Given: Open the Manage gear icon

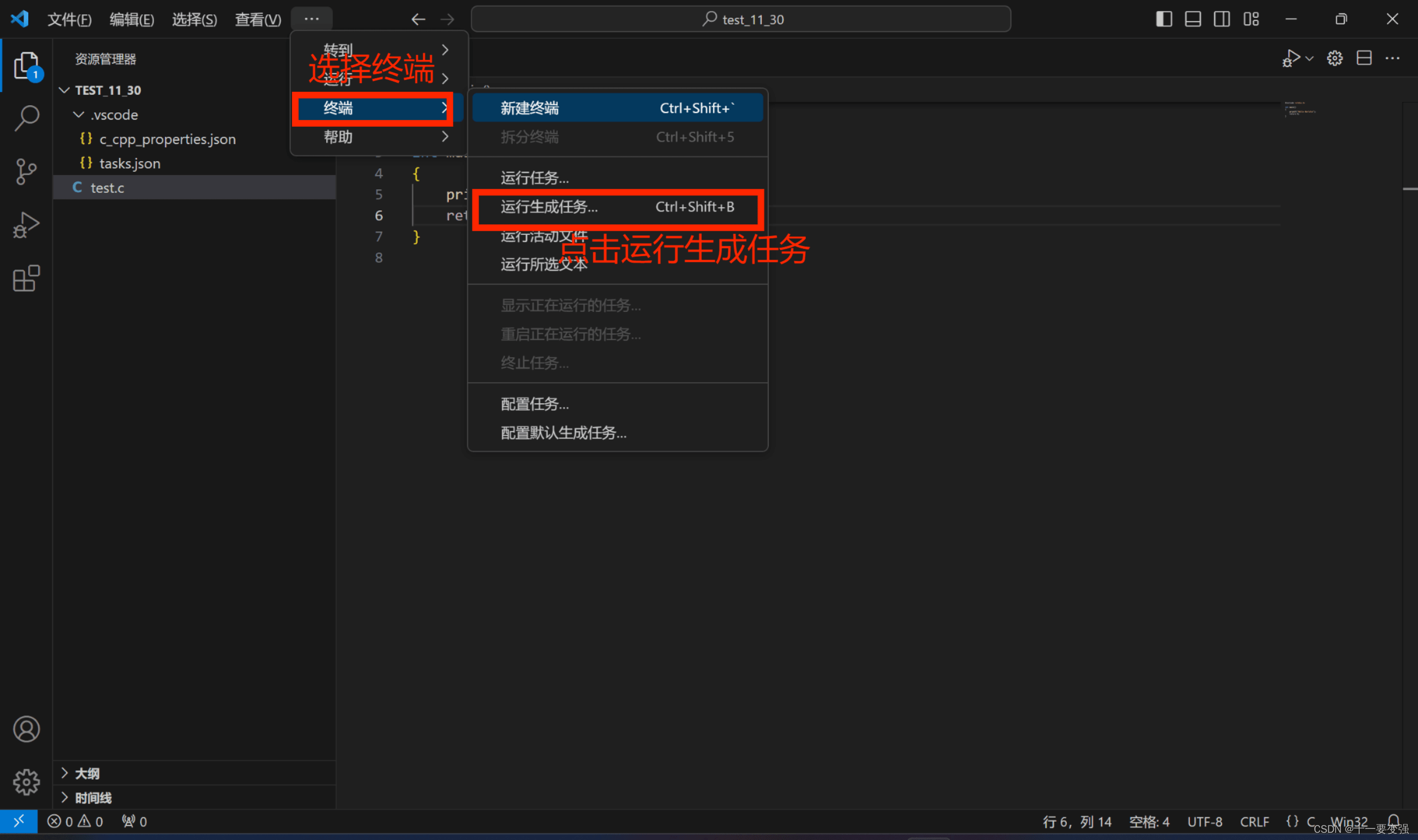Looking at the screenshot, I should tap(26, 782).
